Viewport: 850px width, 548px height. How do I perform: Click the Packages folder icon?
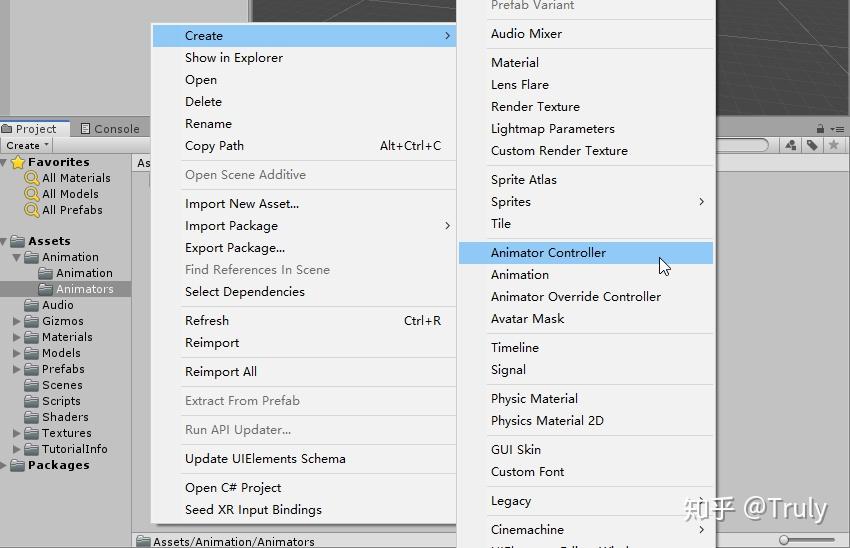(17, 465)
